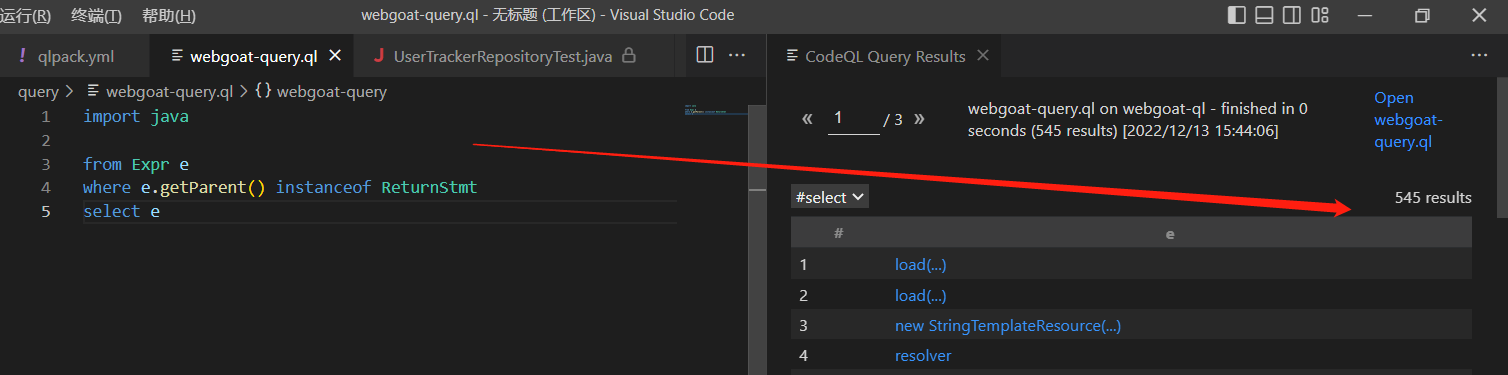Open results panel more actions menu
Screen dimensions: 1508x375
(1480, 56)
